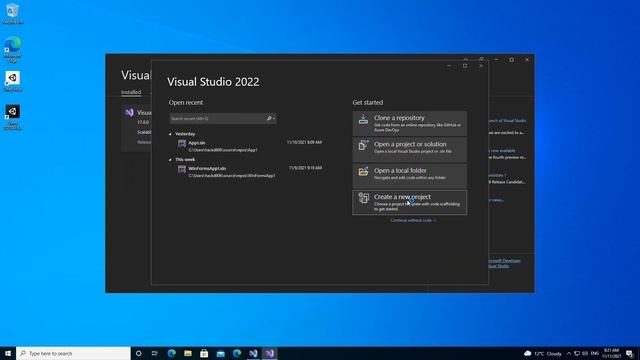The image size is (640, 360).
Task: Click Open a project or solution
Action: click(x=410, y=149)
